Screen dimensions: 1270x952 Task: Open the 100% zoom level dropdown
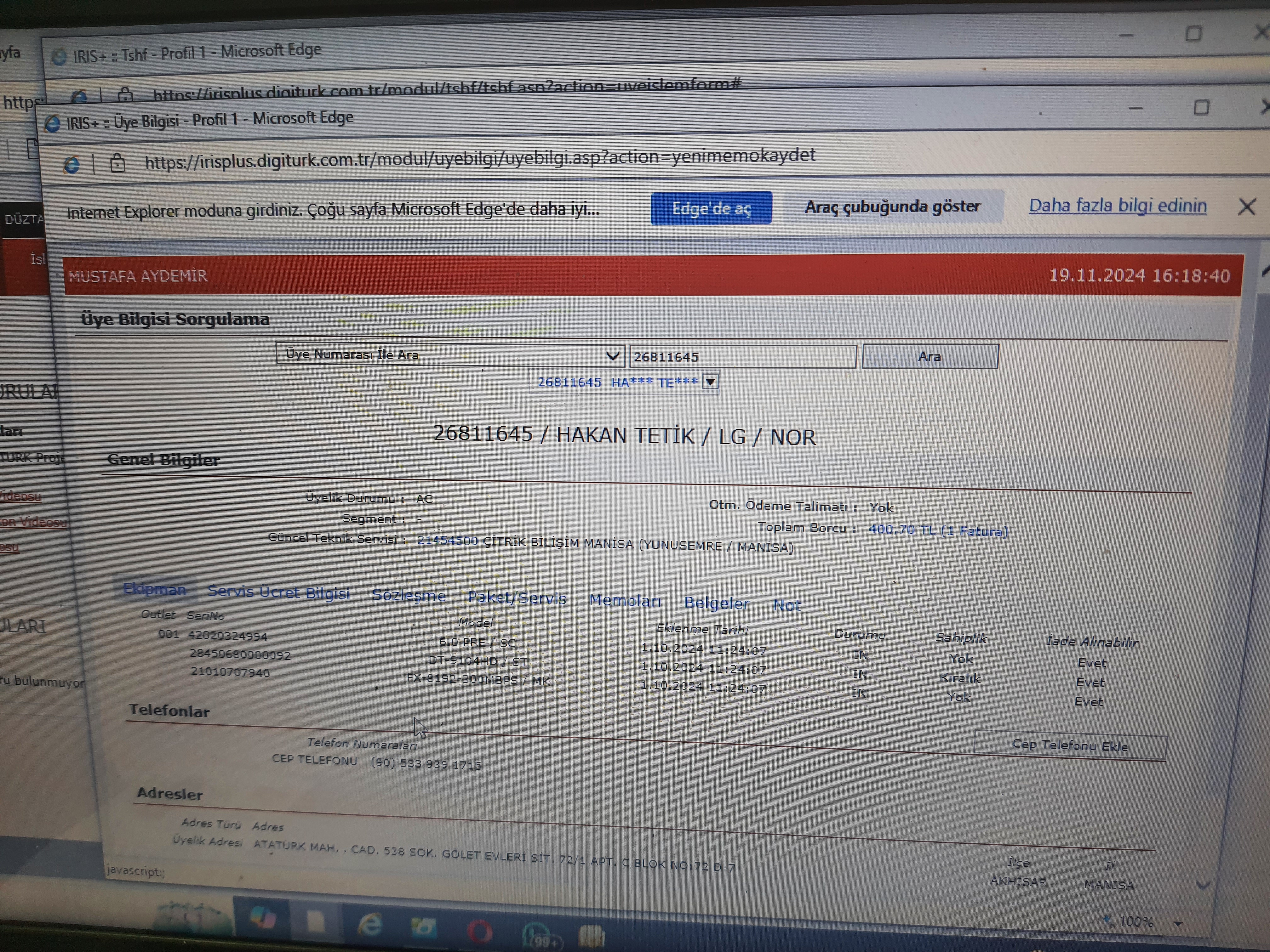1178,923
